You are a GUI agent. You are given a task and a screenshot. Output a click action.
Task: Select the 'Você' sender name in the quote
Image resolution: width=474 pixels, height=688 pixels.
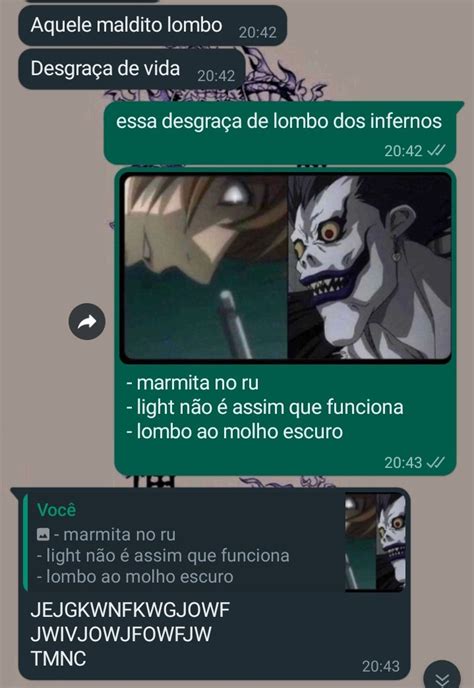57,510
